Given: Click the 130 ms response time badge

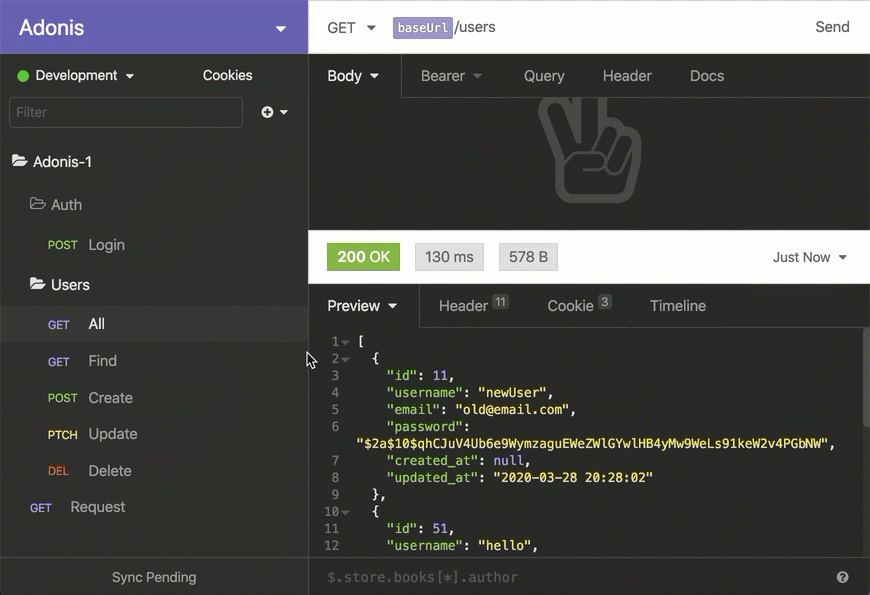Looking at the screenshot, I should point(449,257).
